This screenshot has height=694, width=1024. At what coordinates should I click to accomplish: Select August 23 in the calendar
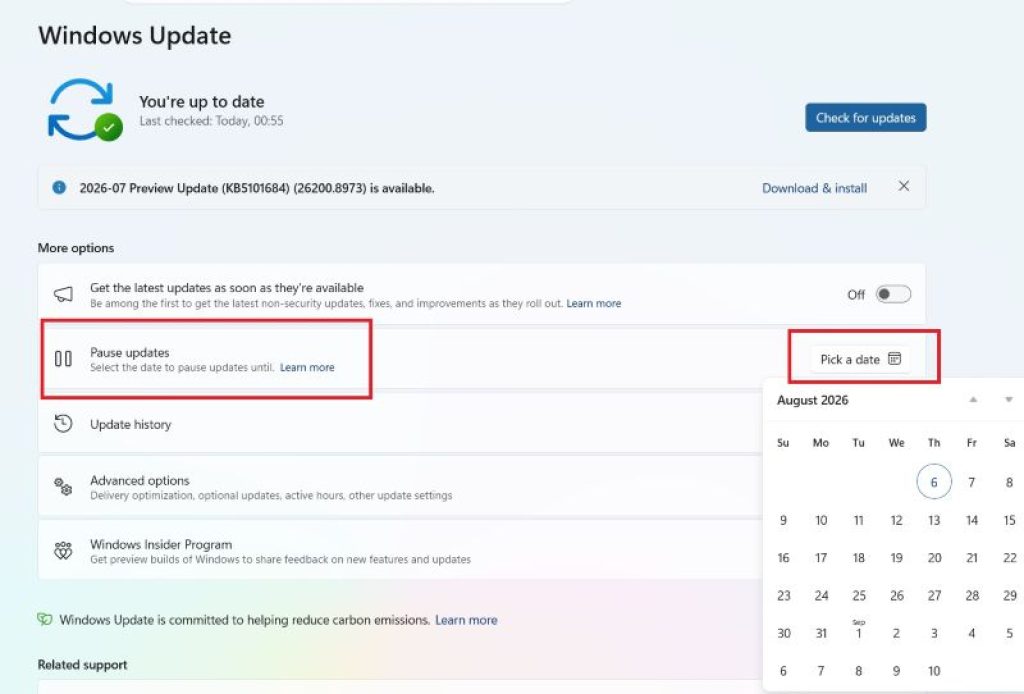click(x=784, y=595)
